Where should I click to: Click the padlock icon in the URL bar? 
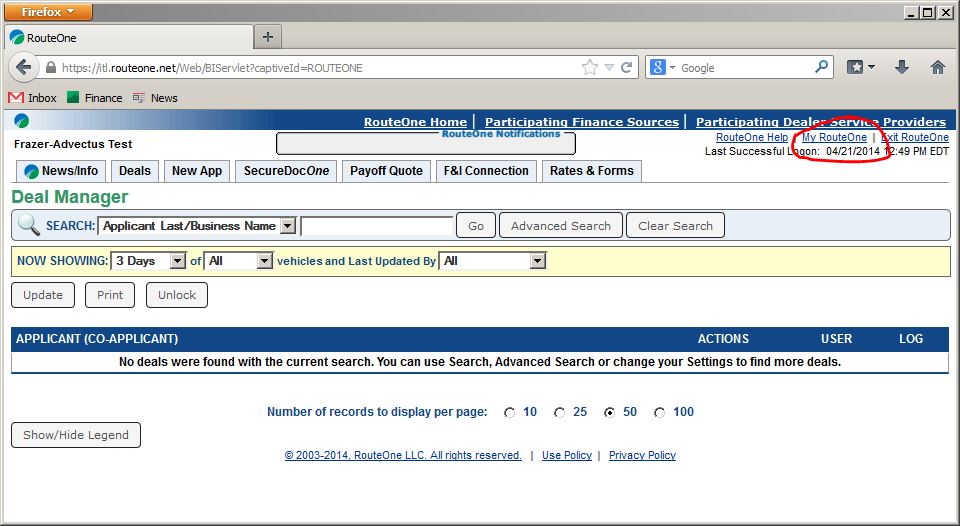point(51,67)
